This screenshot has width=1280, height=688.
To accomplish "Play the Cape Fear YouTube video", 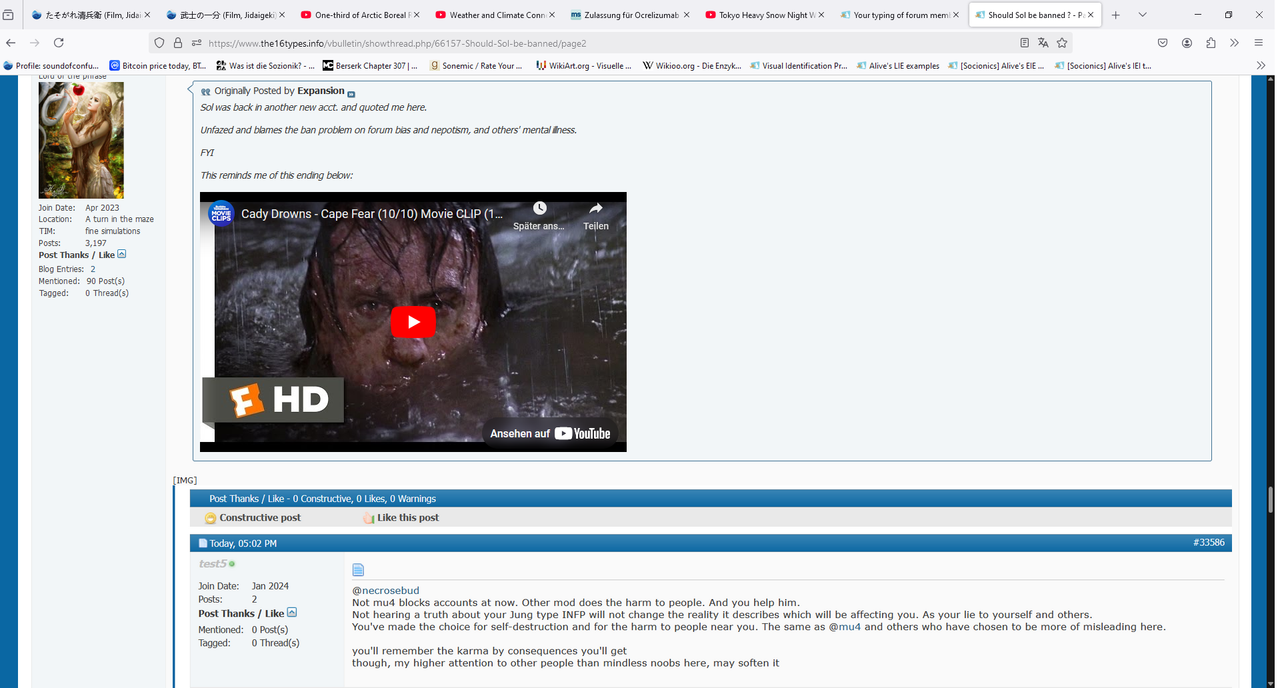I will click(413, 322).
